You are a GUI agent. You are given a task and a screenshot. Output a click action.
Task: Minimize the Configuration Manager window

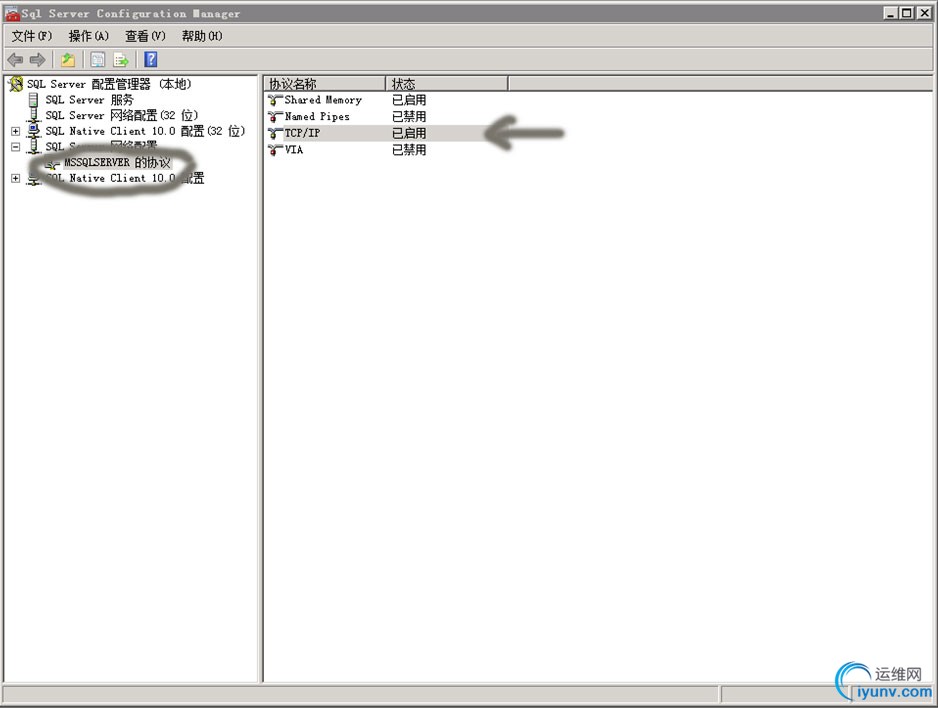pos(891,13)
